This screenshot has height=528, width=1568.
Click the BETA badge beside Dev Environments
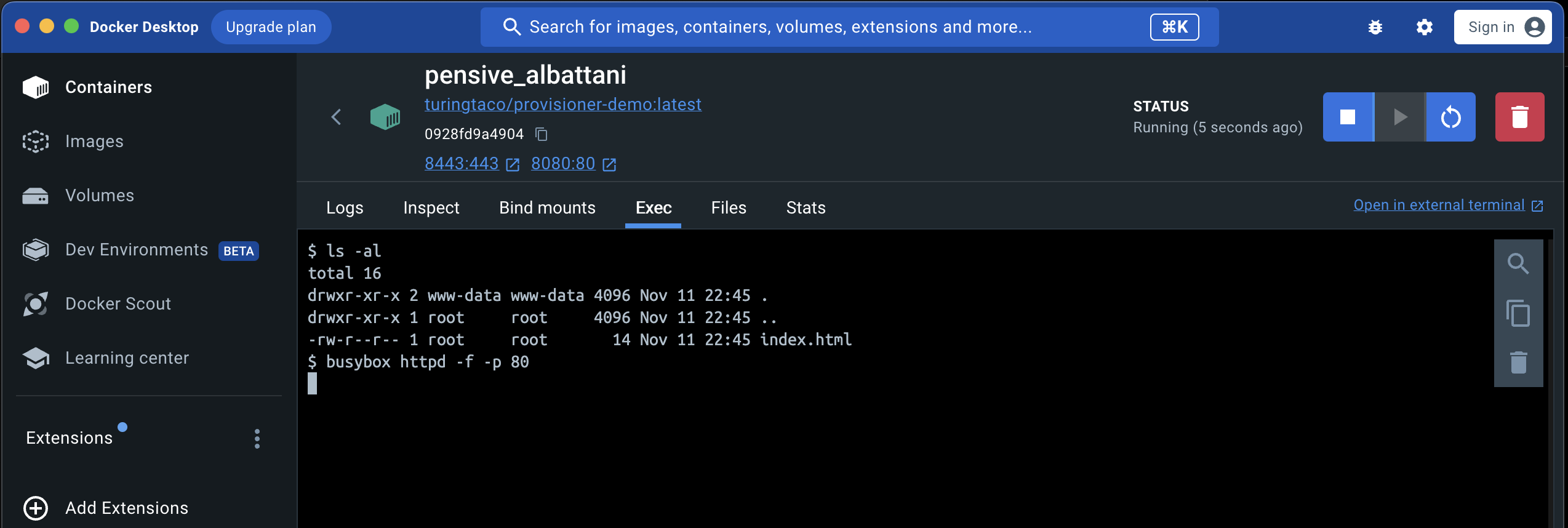239,250
